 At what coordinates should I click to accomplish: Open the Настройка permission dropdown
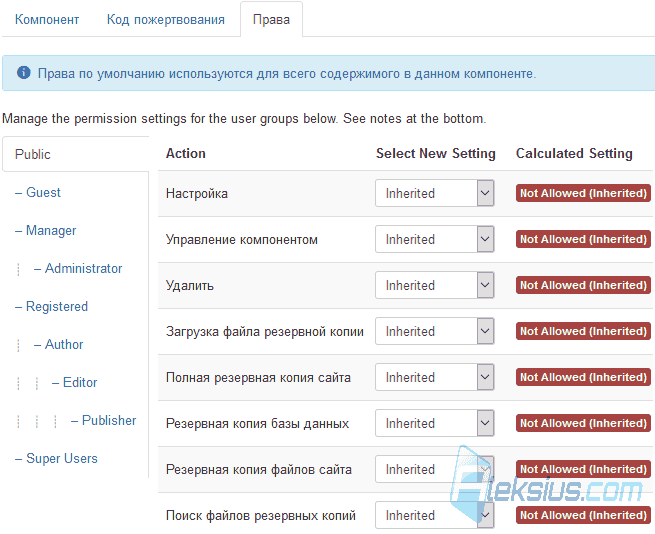435,193
